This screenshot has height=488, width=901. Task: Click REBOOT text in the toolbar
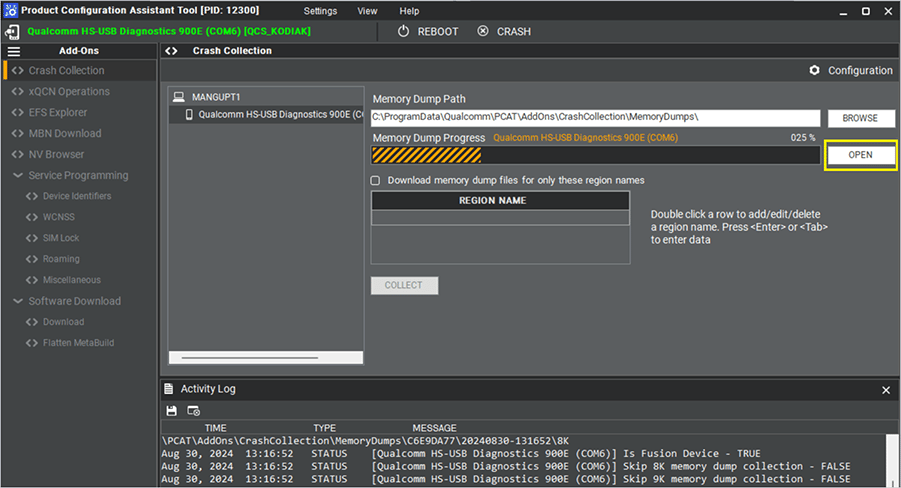coord(438,32)
